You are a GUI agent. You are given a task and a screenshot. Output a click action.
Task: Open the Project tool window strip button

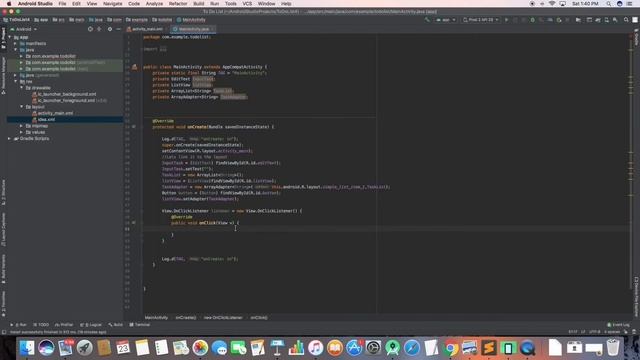coord(3,38)
